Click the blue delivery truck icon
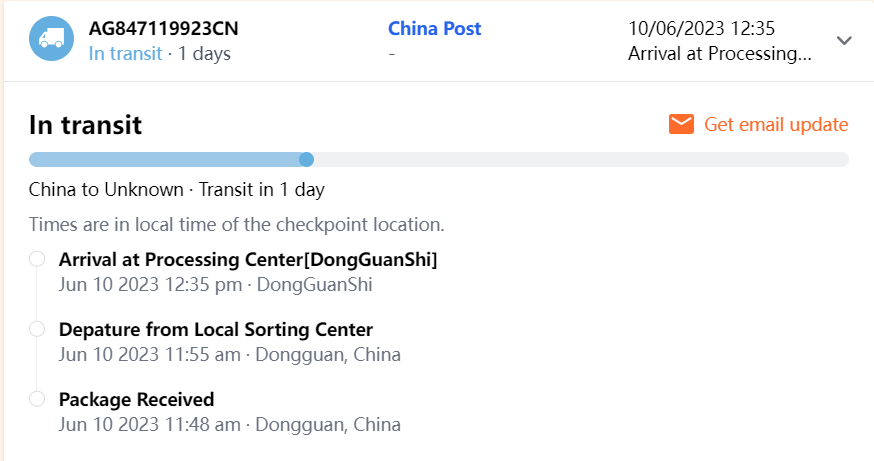Image resolution: width=874 pixels, height=461 pixels. click(51, 40)
